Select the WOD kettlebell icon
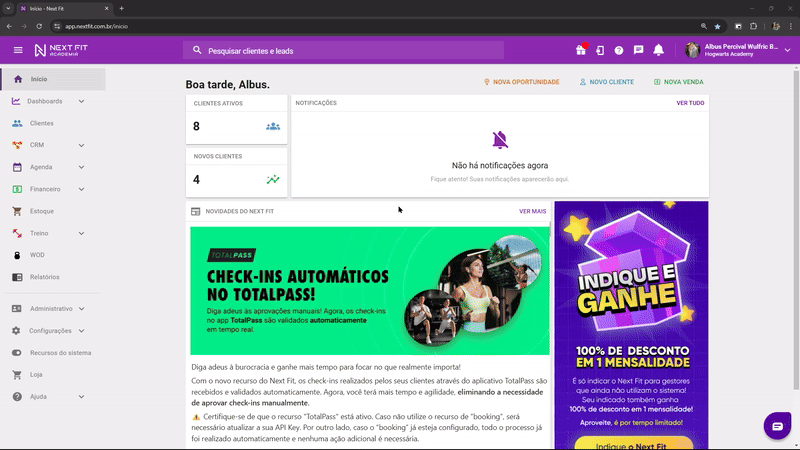The image size is (800, 450). (17, 255)
